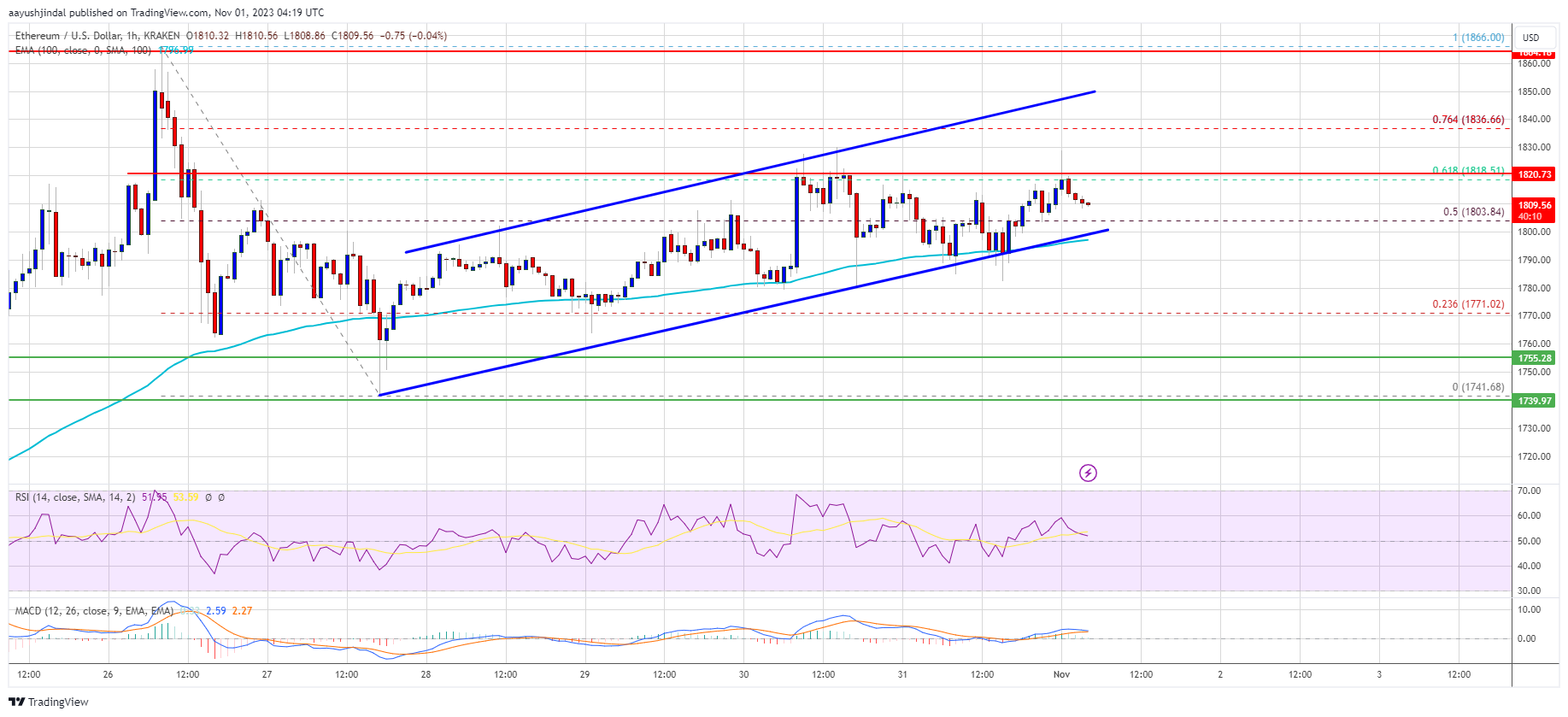Click the current price label 1809.56

[x=1534, y=206]
